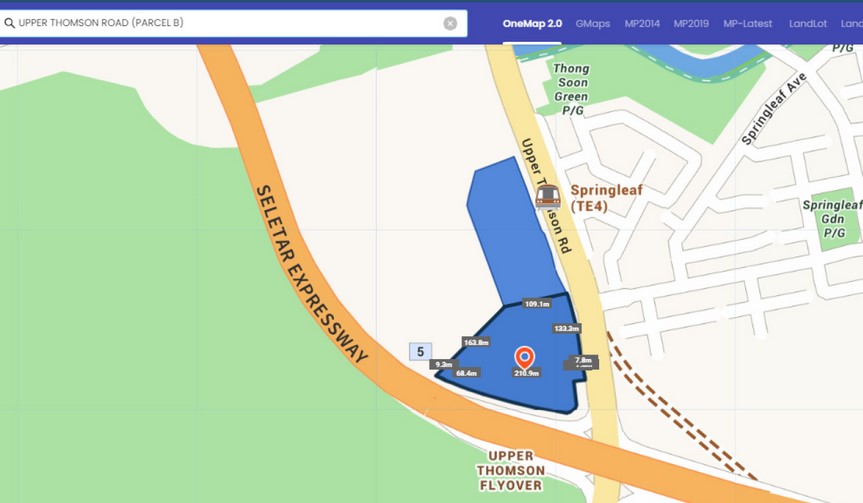
Task: Click the 133.2m boundary length label
Action: tap(565, 328)
